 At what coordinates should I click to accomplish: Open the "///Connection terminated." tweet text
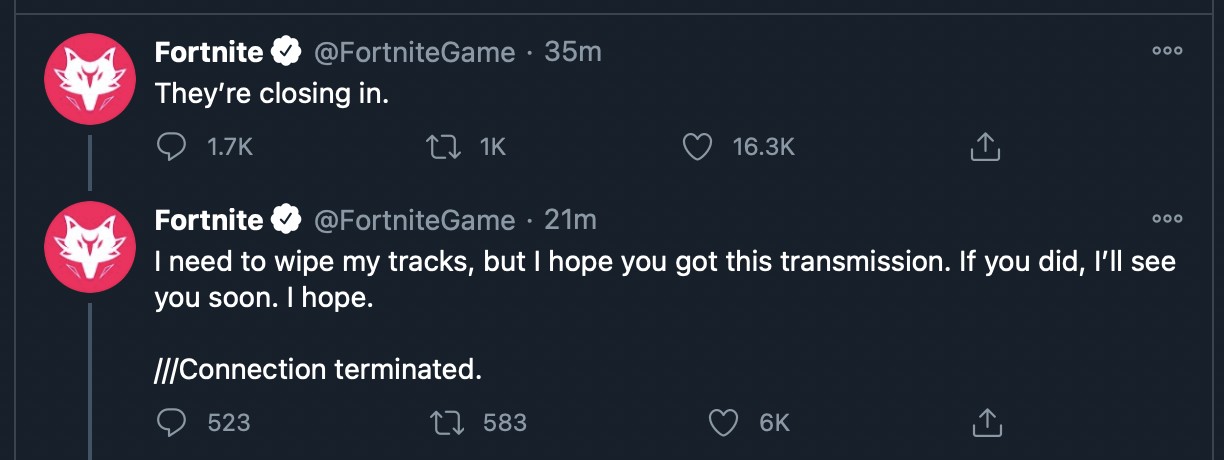(x=318, y=370)
